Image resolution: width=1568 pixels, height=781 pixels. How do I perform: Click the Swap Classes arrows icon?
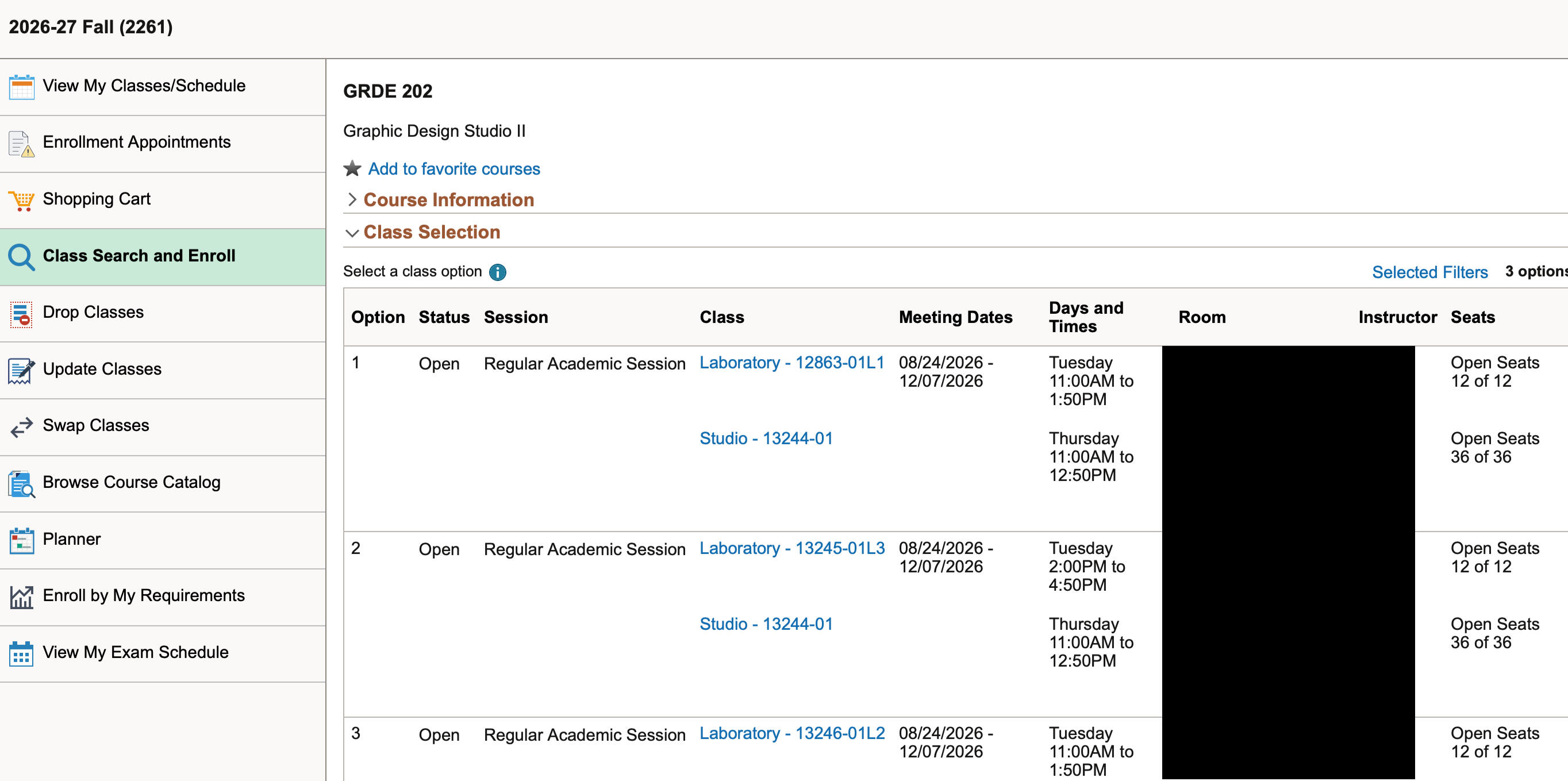pyautogui.click(x=21, y=427)
